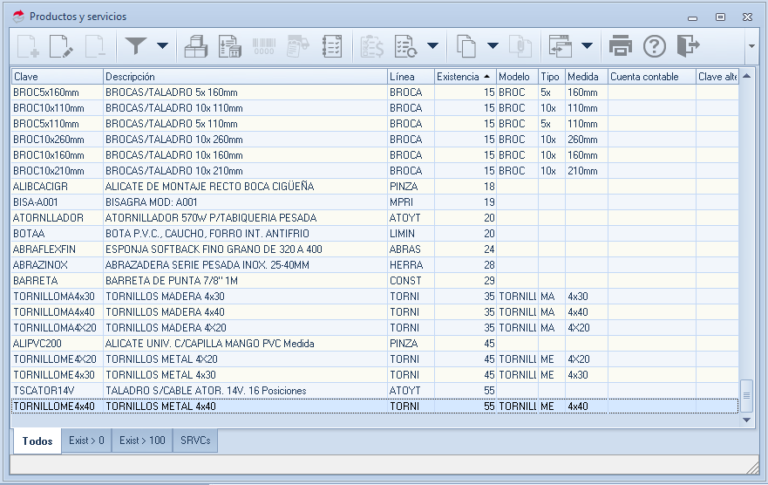This screenshot has height=485, width=768.
Task: Click the switch windows icon
Action: (560, 47)
